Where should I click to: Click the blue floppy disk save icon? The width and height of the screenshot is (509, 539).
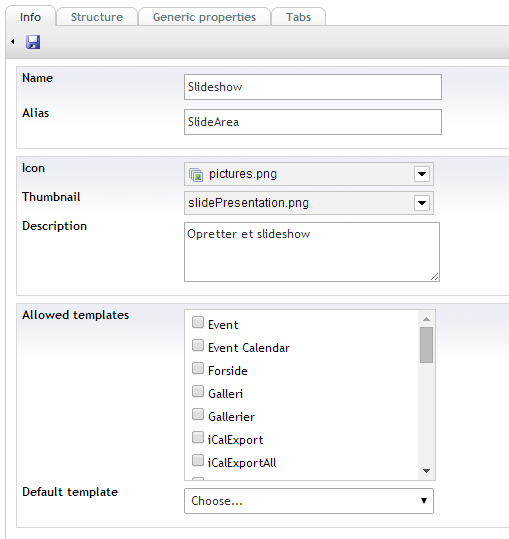[x=33, y=42]
